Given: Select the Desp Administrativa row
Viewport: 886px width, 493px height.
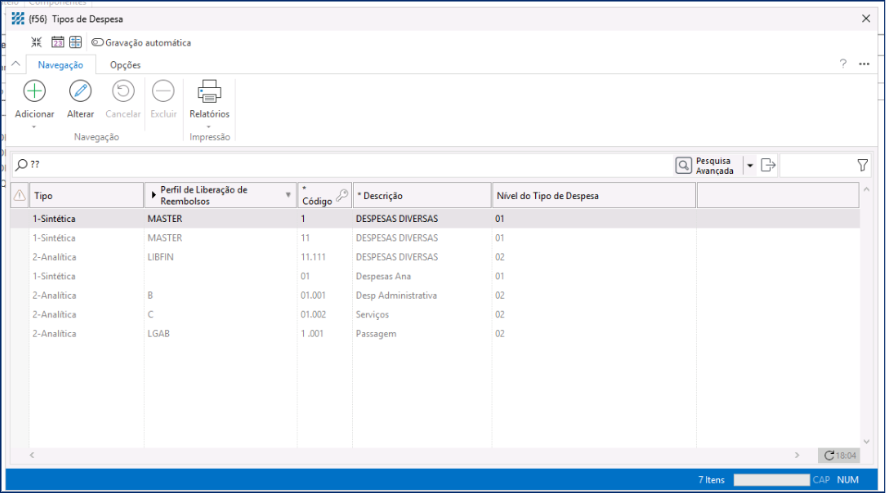Looking at the screenshot, I should 396,295.
